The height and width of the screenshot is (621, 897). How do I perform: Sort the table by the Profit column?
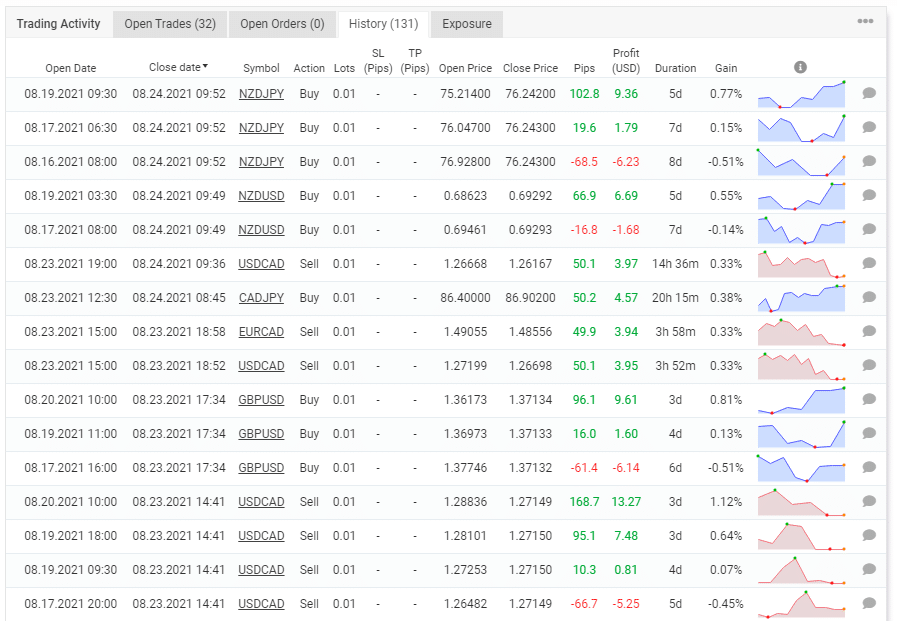pyautogui.click(x=624, y=62)
